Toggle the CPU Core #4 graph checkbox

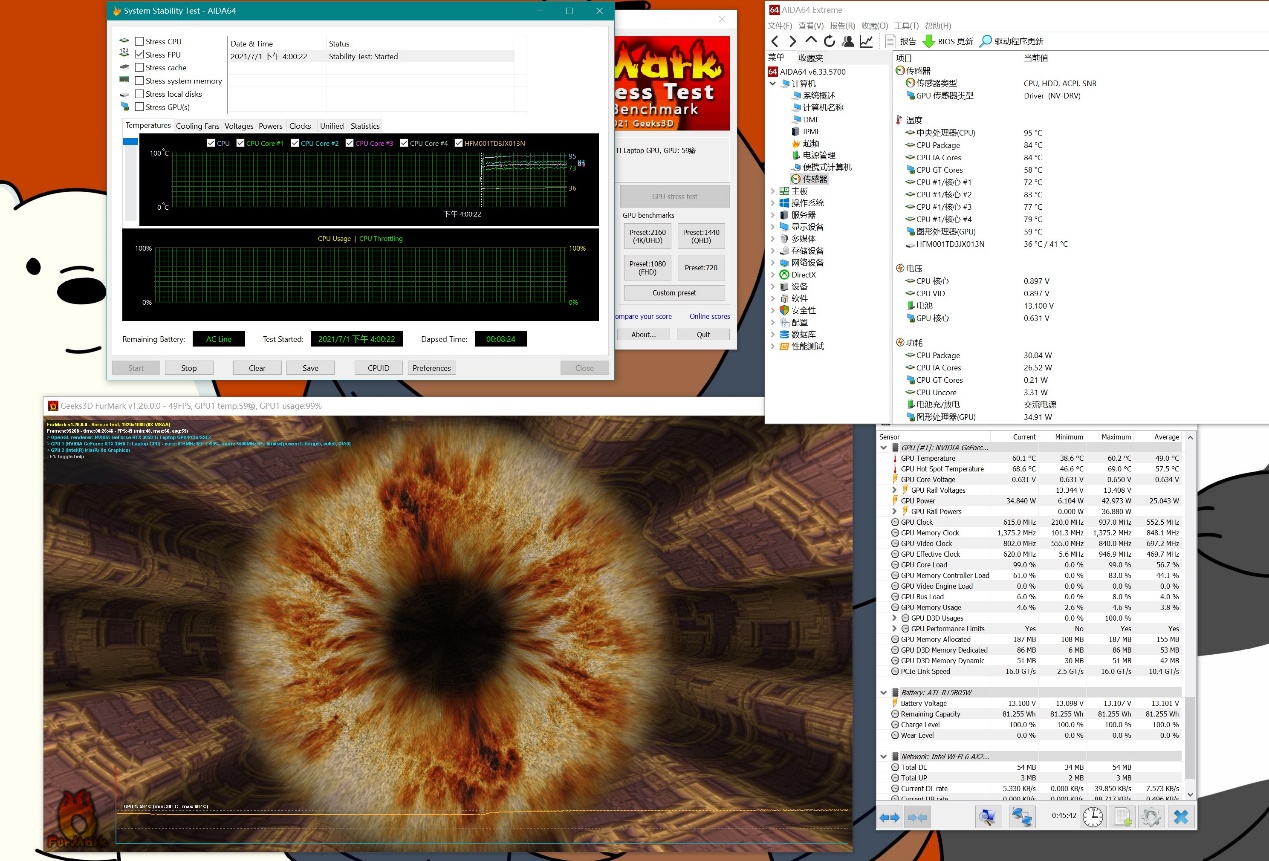pyautogui.click(x=403, y=143)
